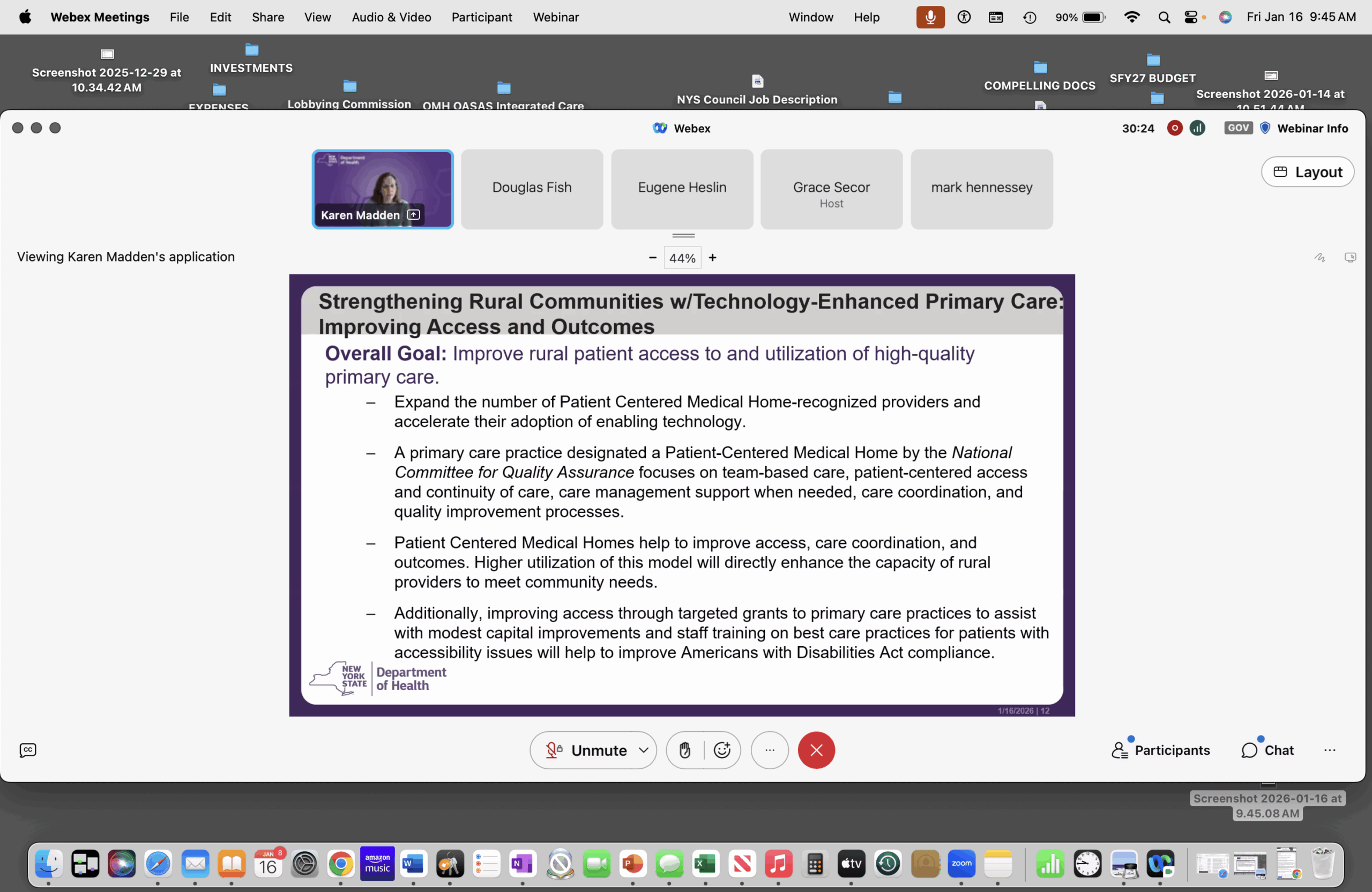This screenshot has height=892, width=1372.
Task: Click the thumbnail strip resize handle
Action: [683, 235]
